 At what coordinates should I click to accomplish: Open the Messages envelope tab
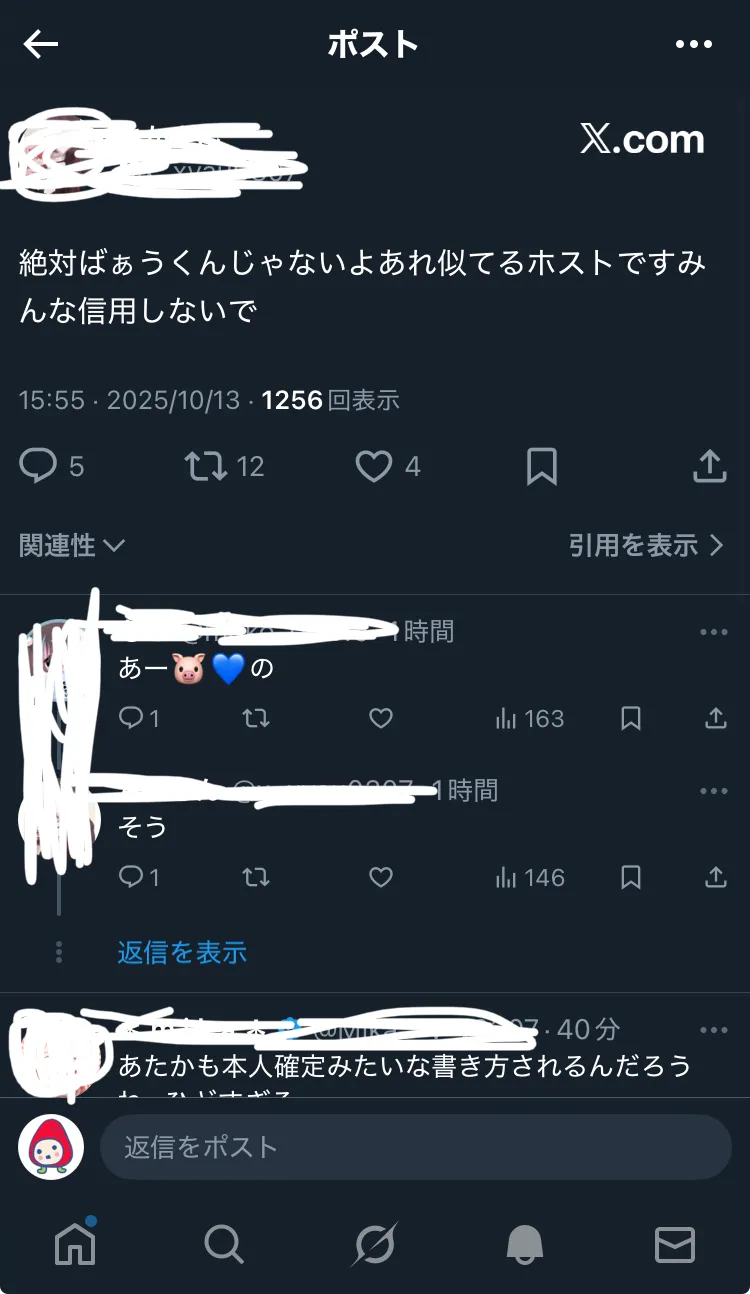point(674,1244)
